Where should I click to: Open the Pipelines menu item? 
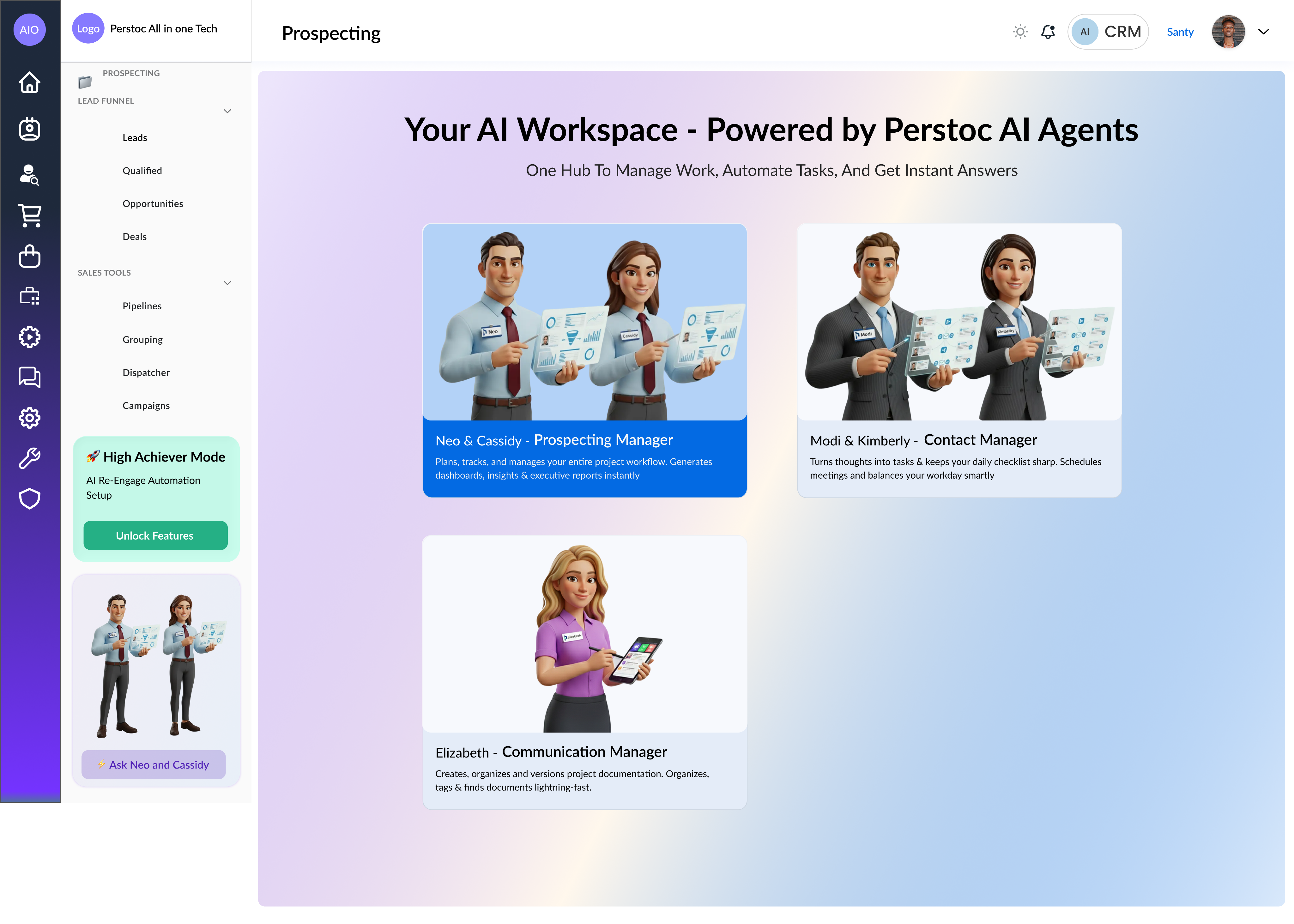[142, 306]
